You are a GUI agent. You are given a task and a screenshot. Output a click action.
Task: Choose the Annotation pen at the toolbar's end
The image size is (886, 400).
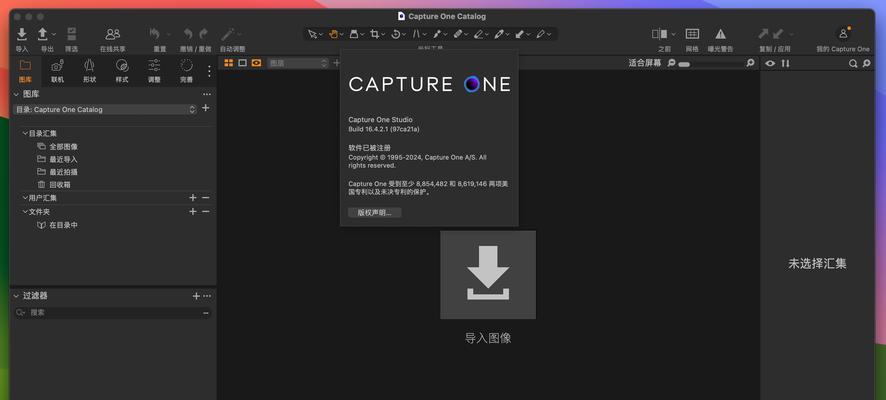click(x=540, y=34)
